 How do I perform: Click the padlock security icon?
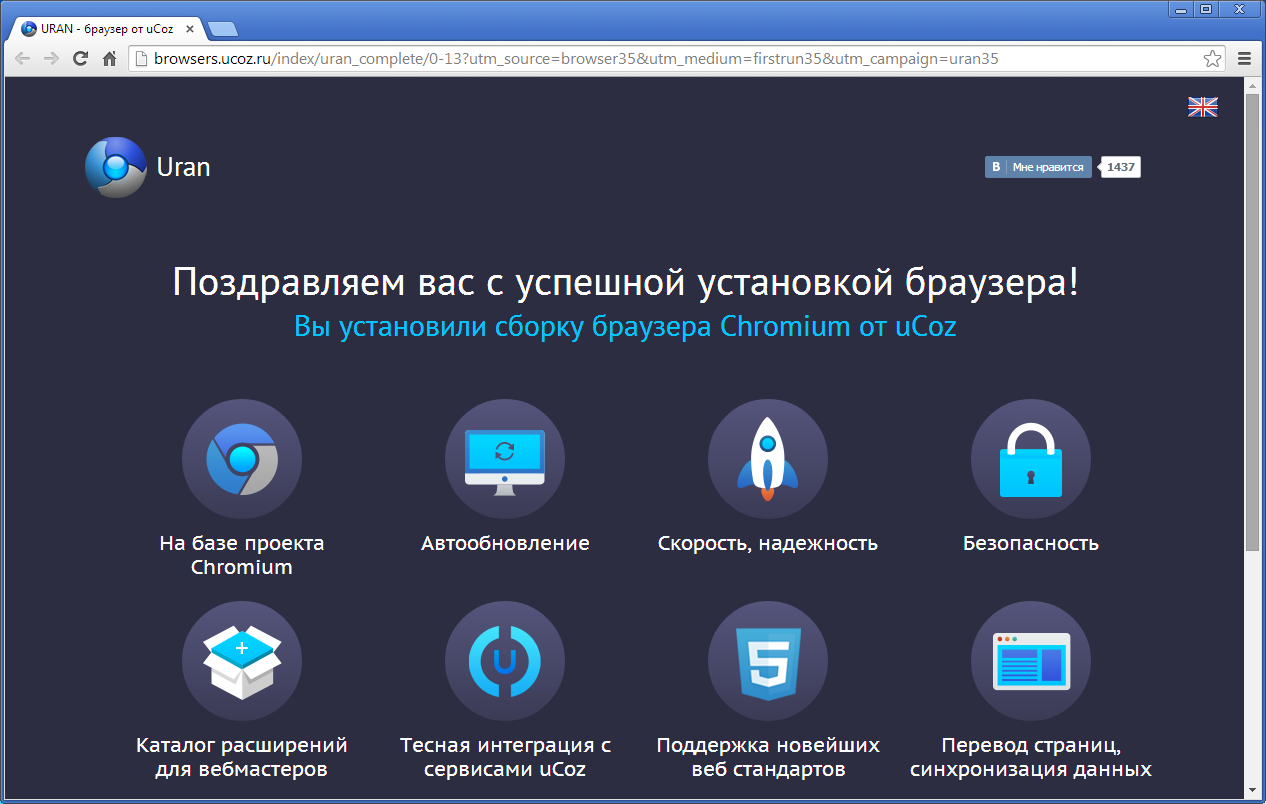pyautogui.click(x=1031, y=459)
